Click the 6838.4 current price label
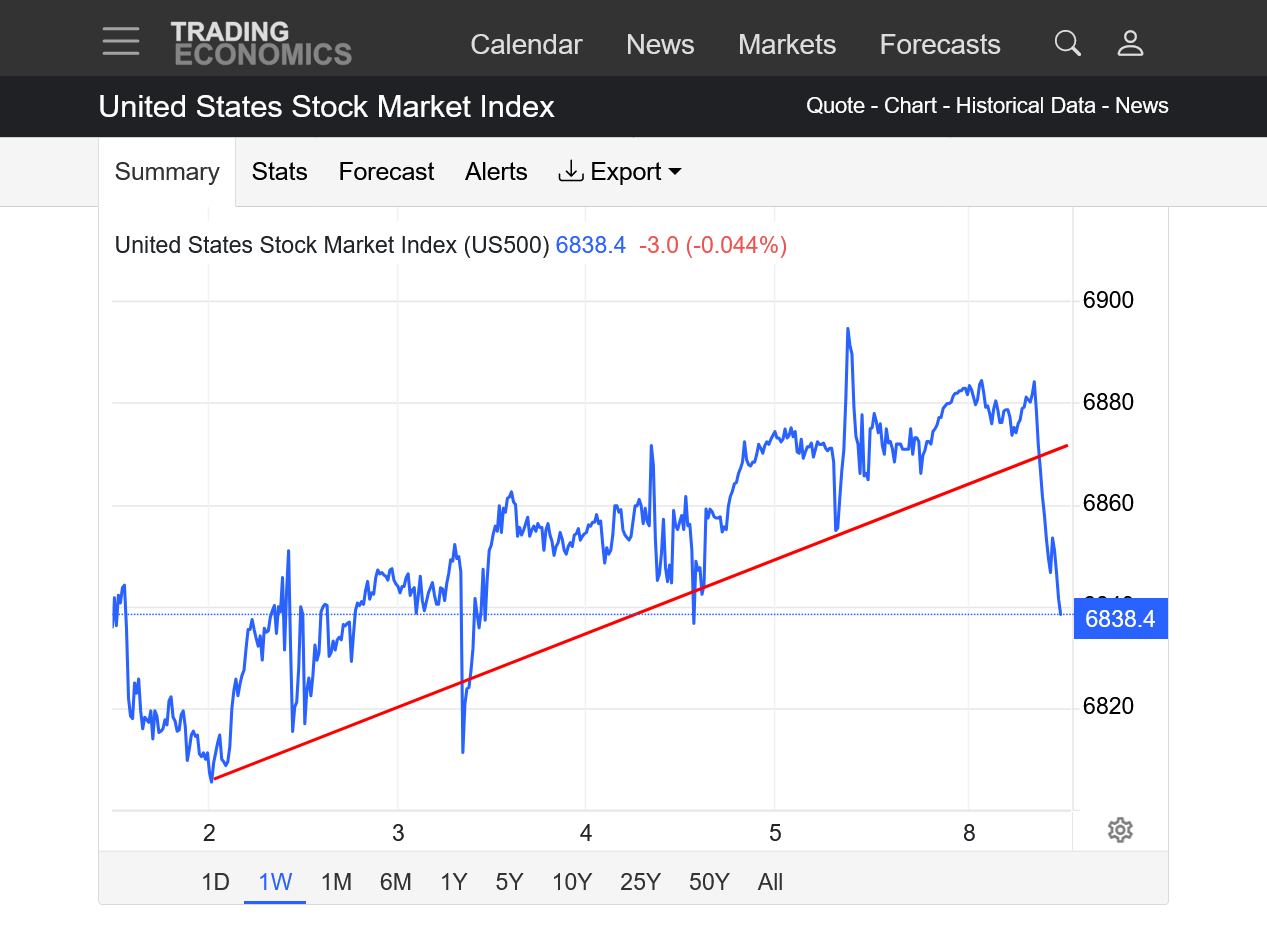Viewport: 1267px width, 932px height. (x=1120, y=619)
